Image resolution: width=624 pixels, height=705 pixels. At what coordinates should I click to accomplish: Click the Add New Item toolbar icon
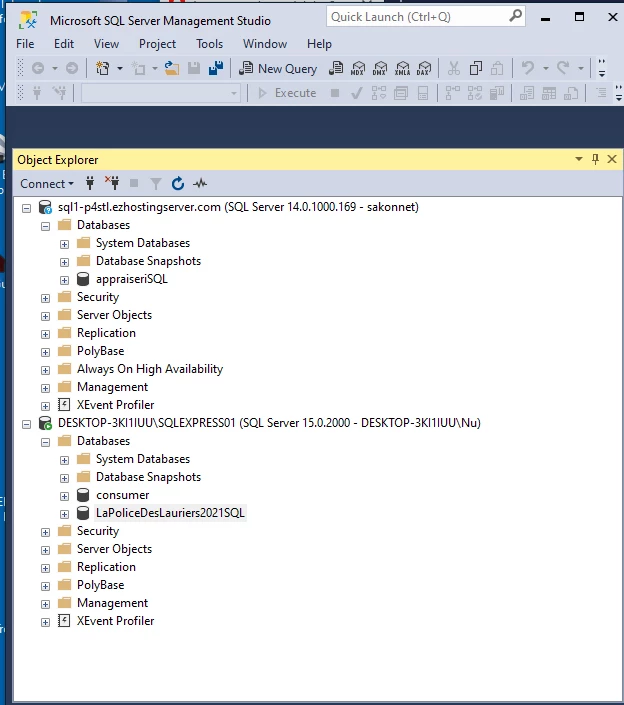coord(138,68)
